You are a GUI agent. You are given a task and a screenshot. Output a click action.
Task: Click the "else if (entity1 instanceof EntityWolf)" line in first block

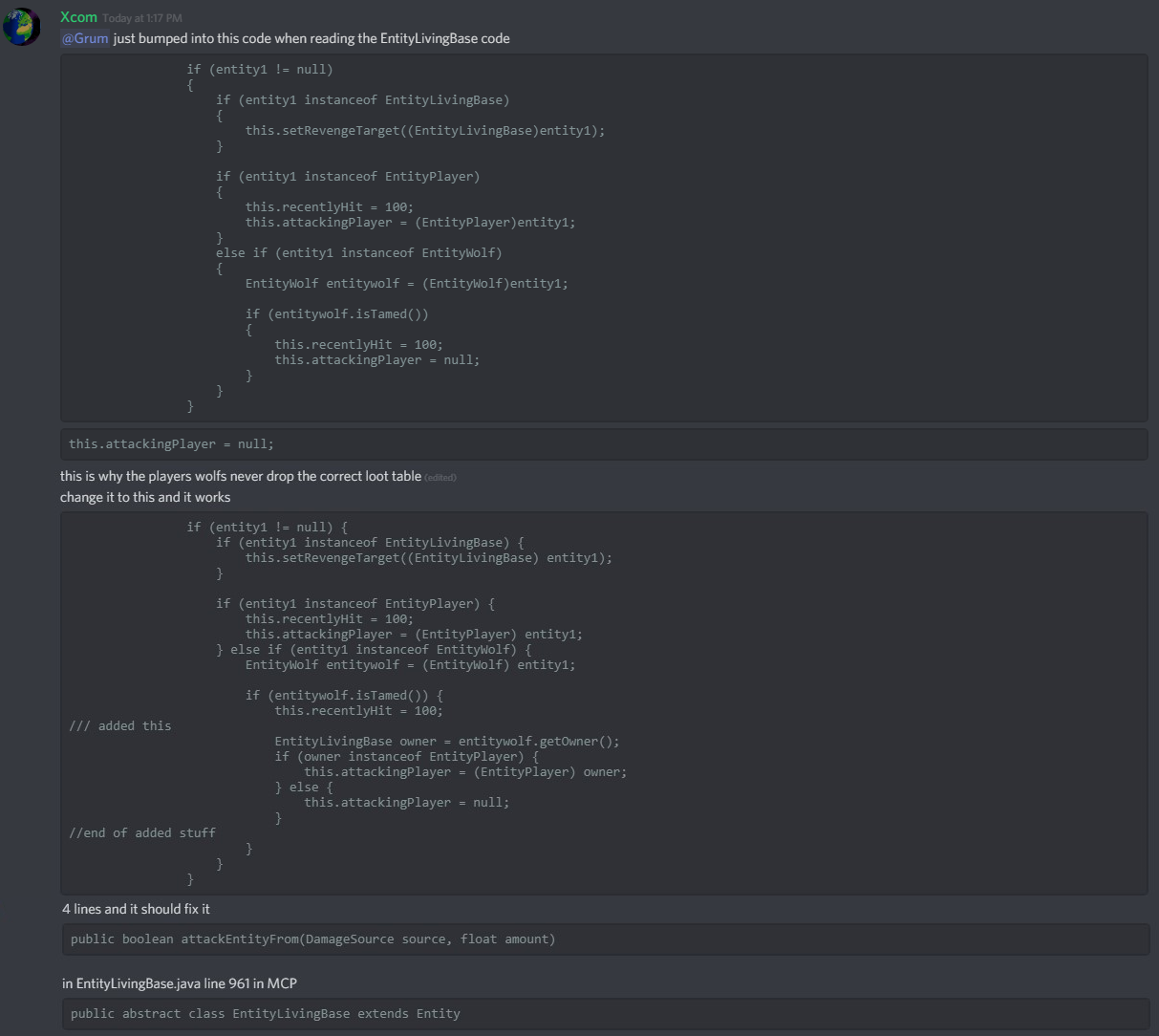358,253
